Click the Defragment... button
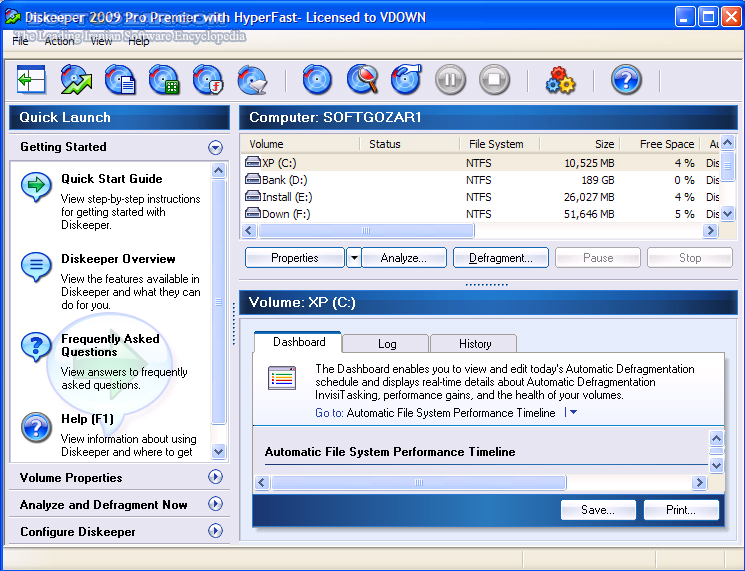This screenshot has width=745, height=571. point(501,258)
